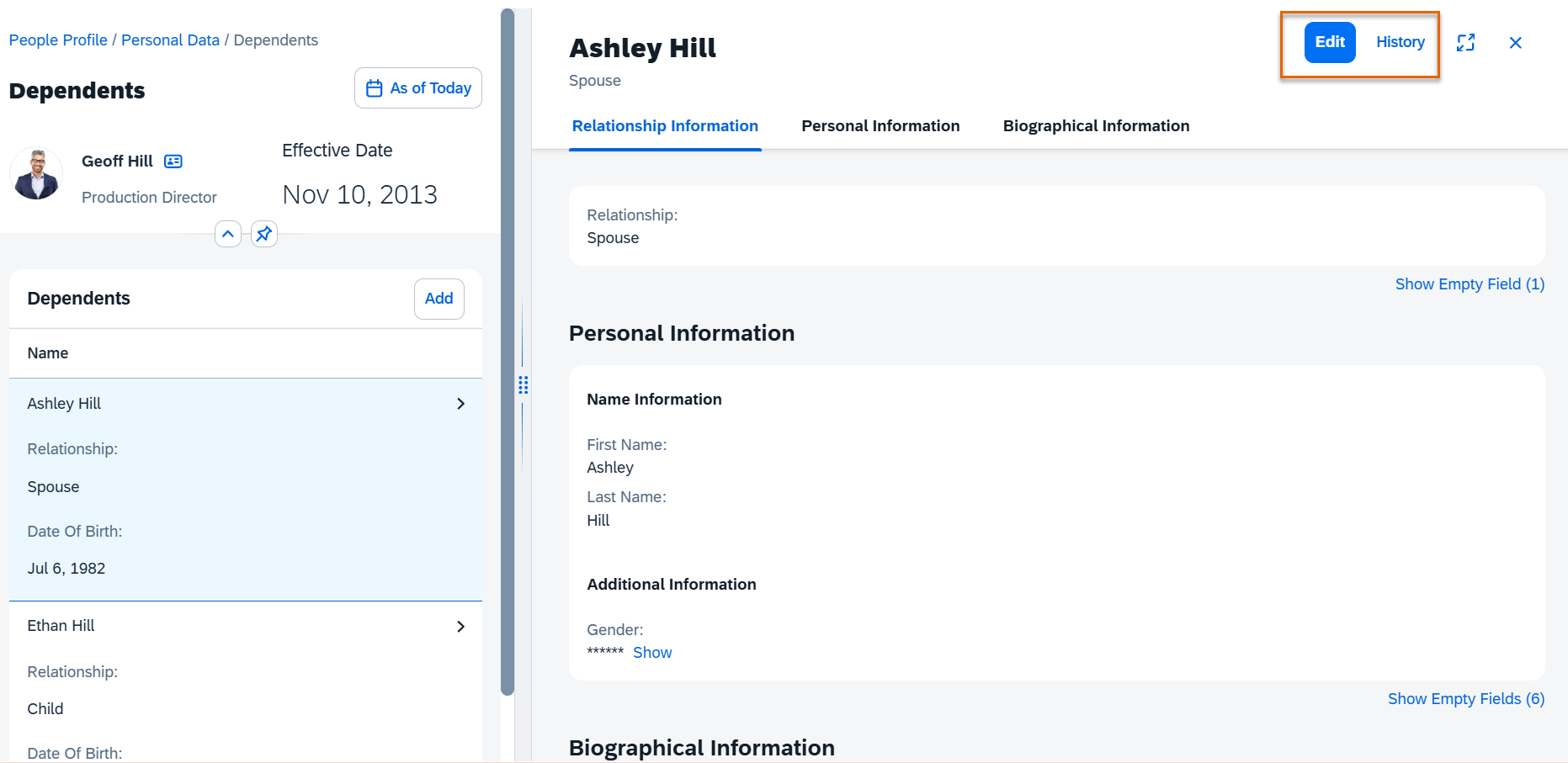Image resolution: width=1568 pixels, height=763 pixels.
Task: Go to People Profile breadcrumb link
Action: 58,40
